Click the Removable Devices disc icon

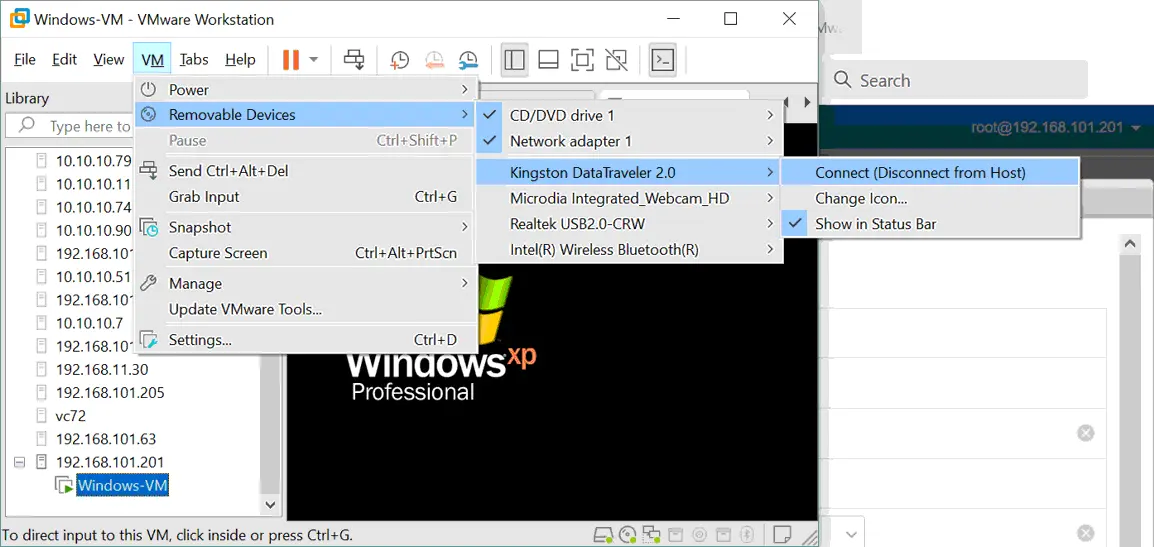click(x=149, y=115)
